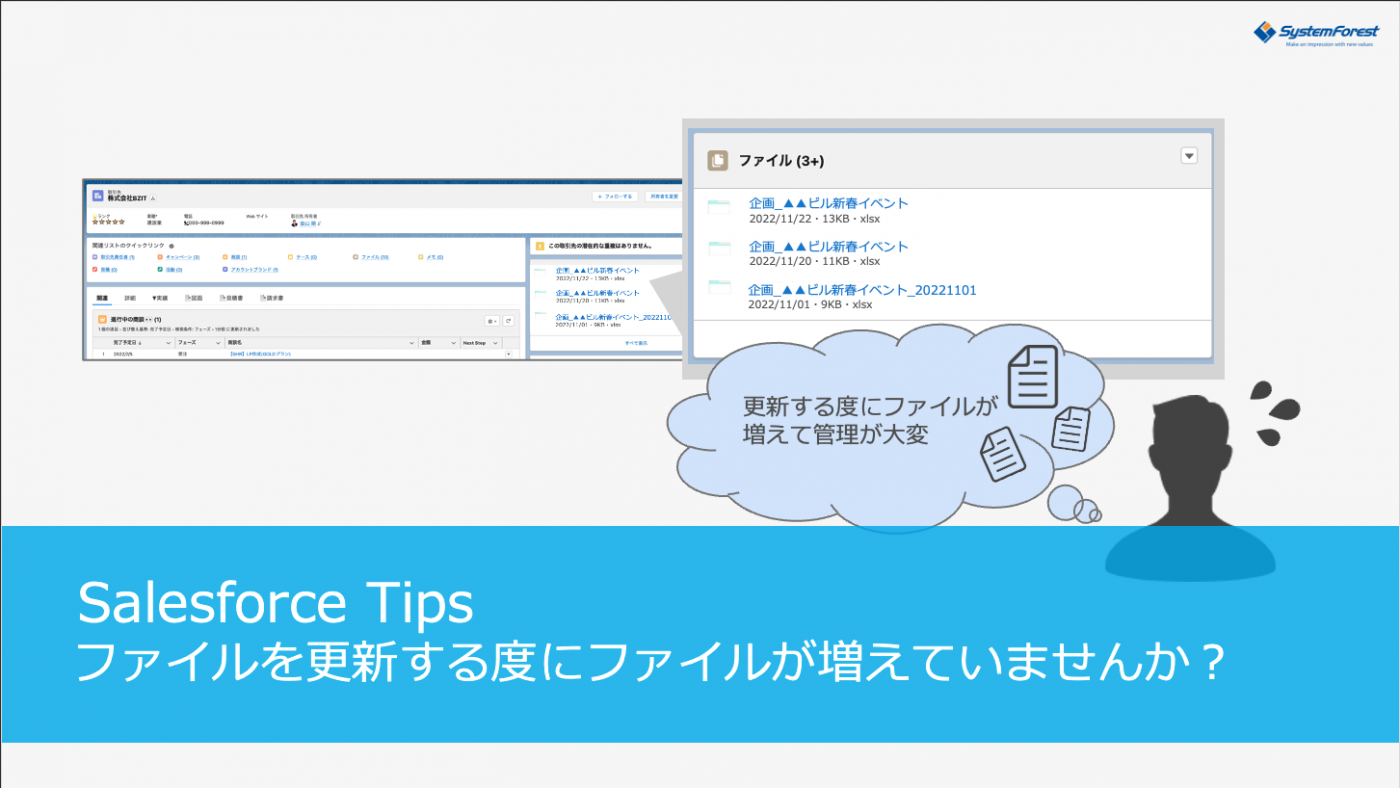Click the icon next to メモ quick link

420,257
